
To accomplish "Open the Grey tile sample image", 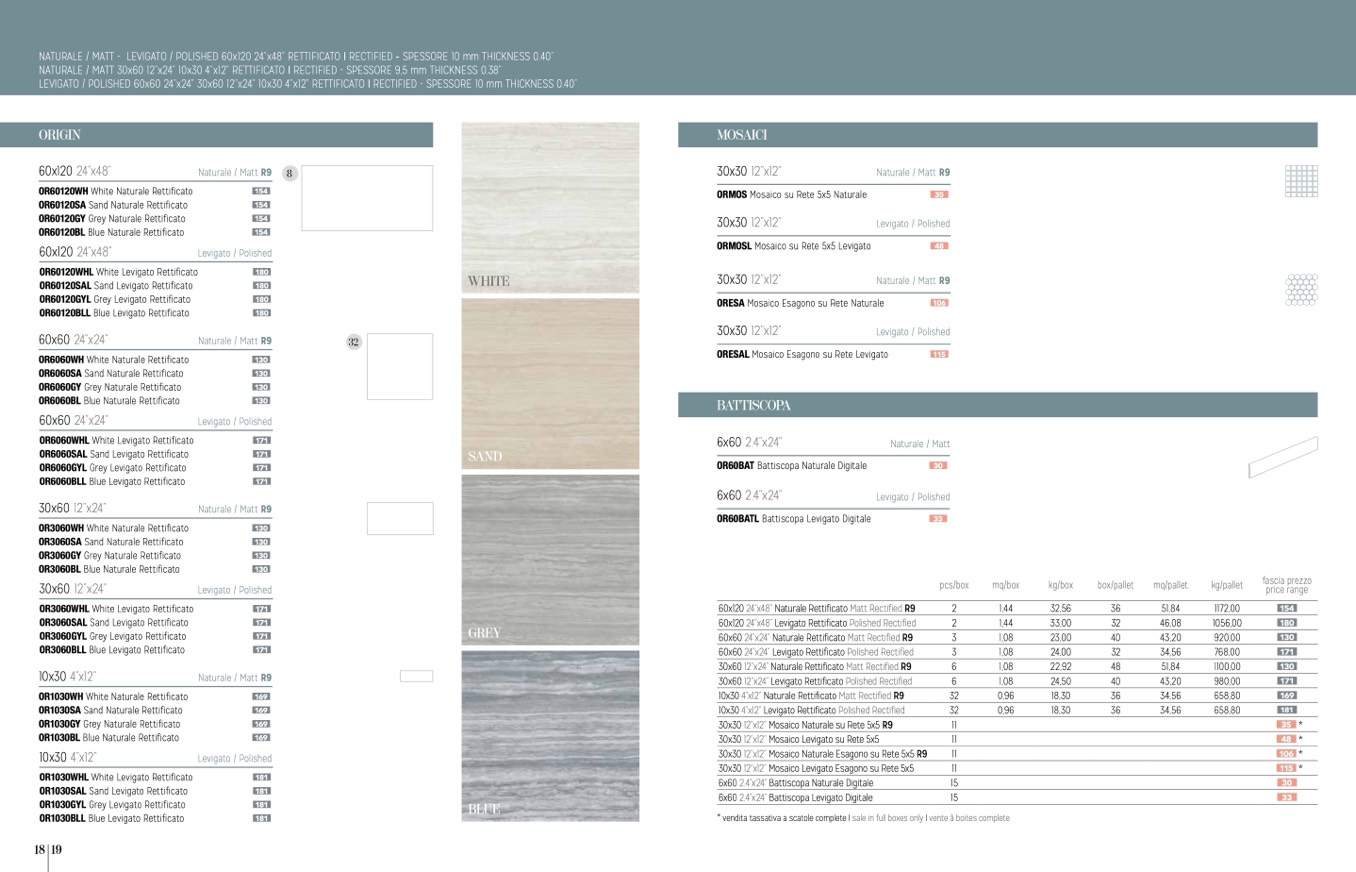I will (x=550, y=560).
